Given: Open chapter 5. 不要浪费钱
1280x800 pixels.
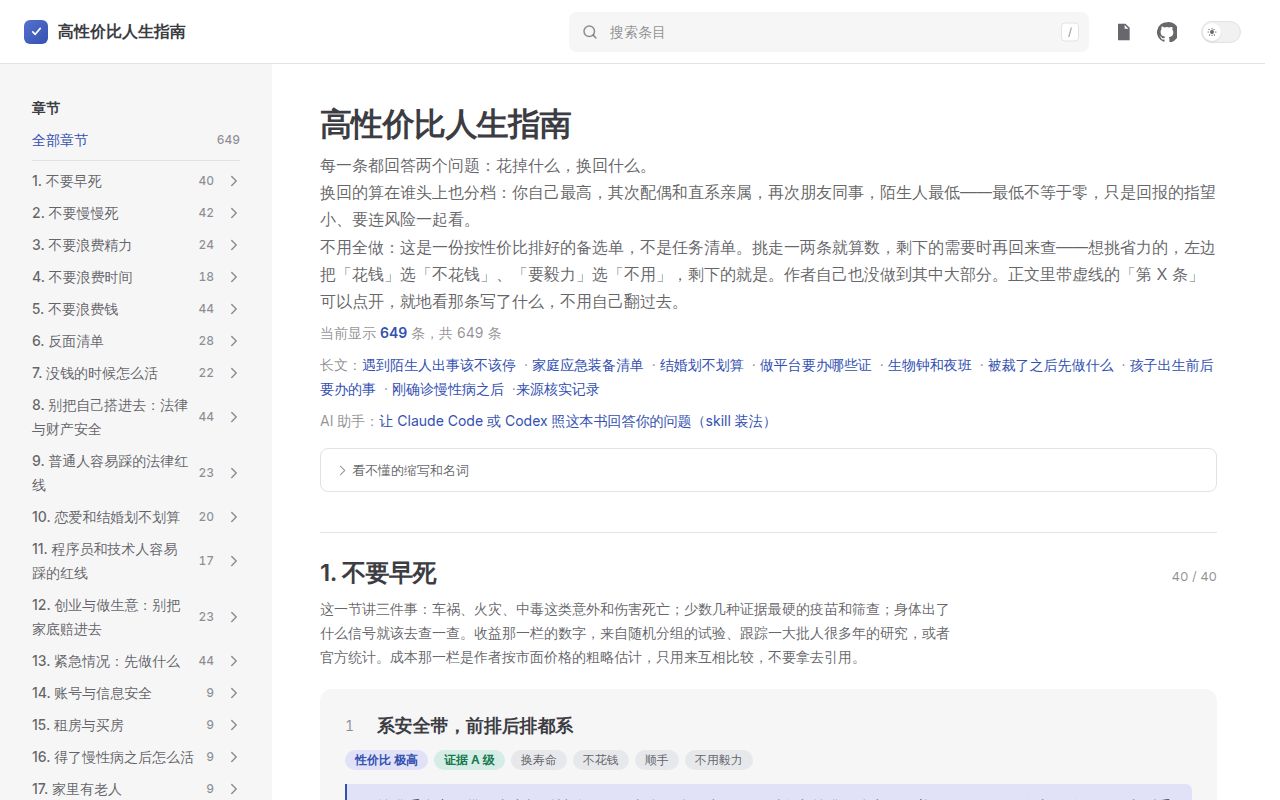Looking at the screenshot, I should click(x=75, y=309).
